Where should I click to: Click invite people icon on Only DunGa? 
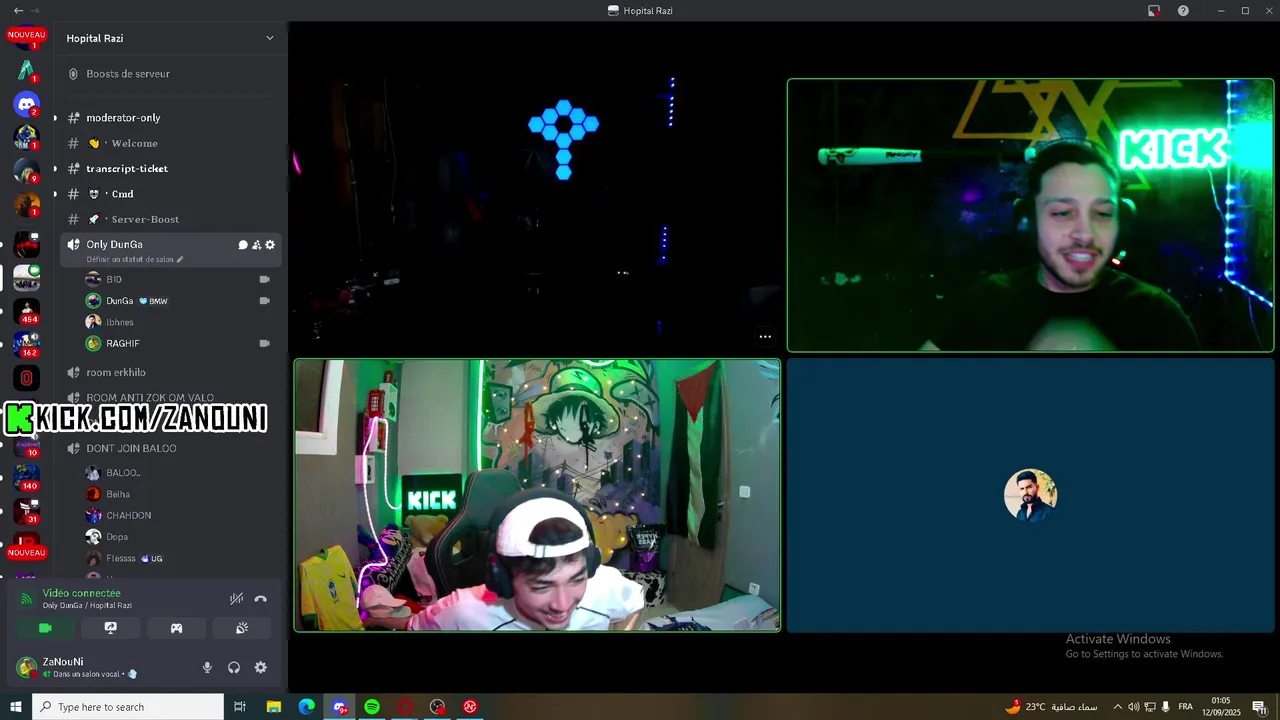(256, 245)
